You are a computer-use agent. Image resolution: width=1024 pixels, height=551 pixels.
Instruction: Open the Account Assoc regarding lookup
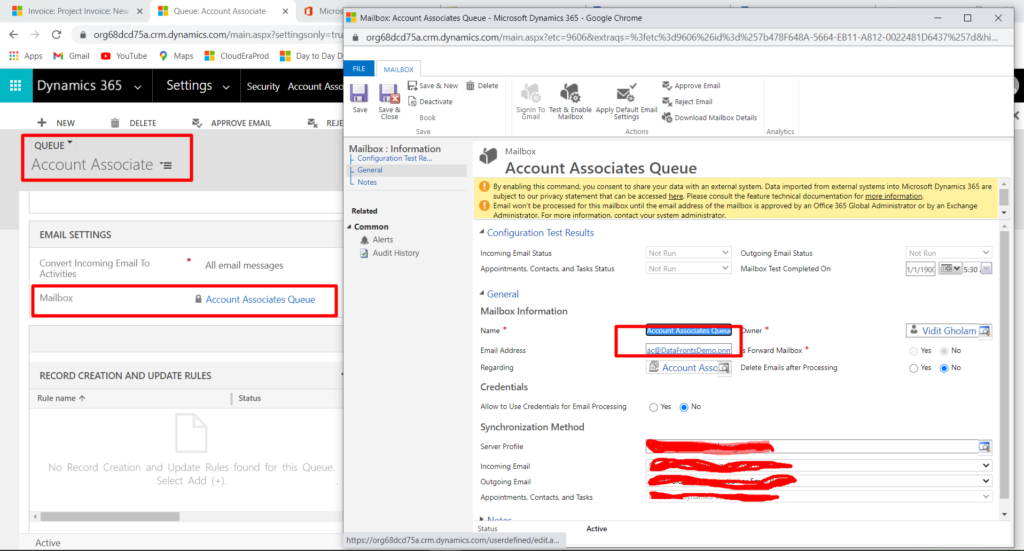[x=690, y=368]
